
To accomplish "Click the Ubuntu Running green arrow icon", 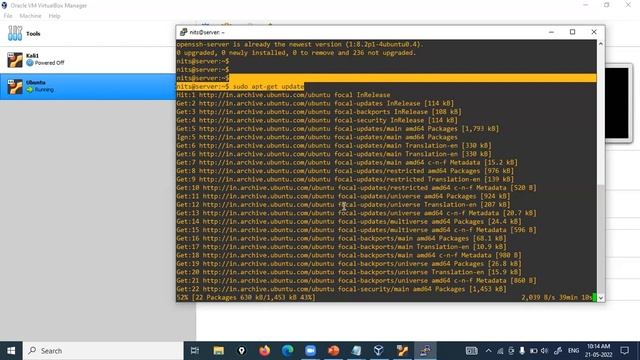I will click(x=29, y=89).
